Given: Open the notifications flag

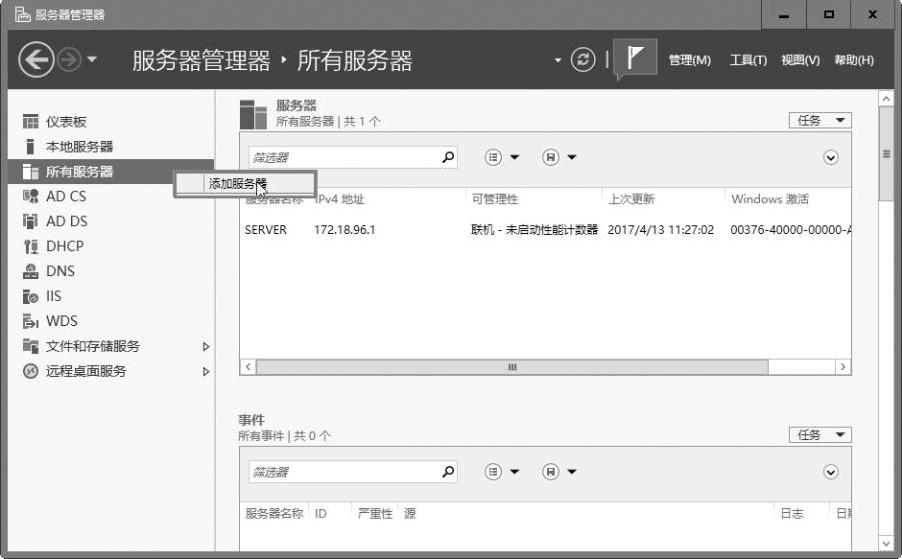Looking at the screenshot, I should 635,57.
